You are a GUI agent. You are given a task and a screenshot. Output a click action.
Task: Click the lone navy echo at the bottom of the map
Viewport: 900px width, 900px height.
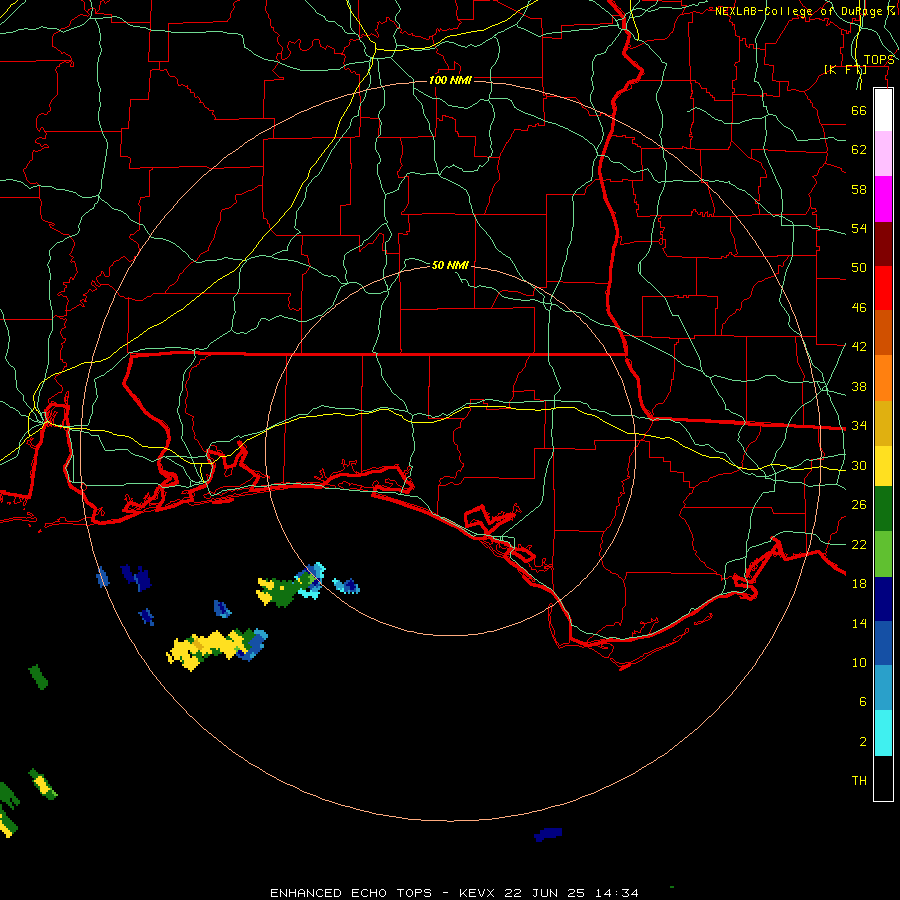[548, 834]
